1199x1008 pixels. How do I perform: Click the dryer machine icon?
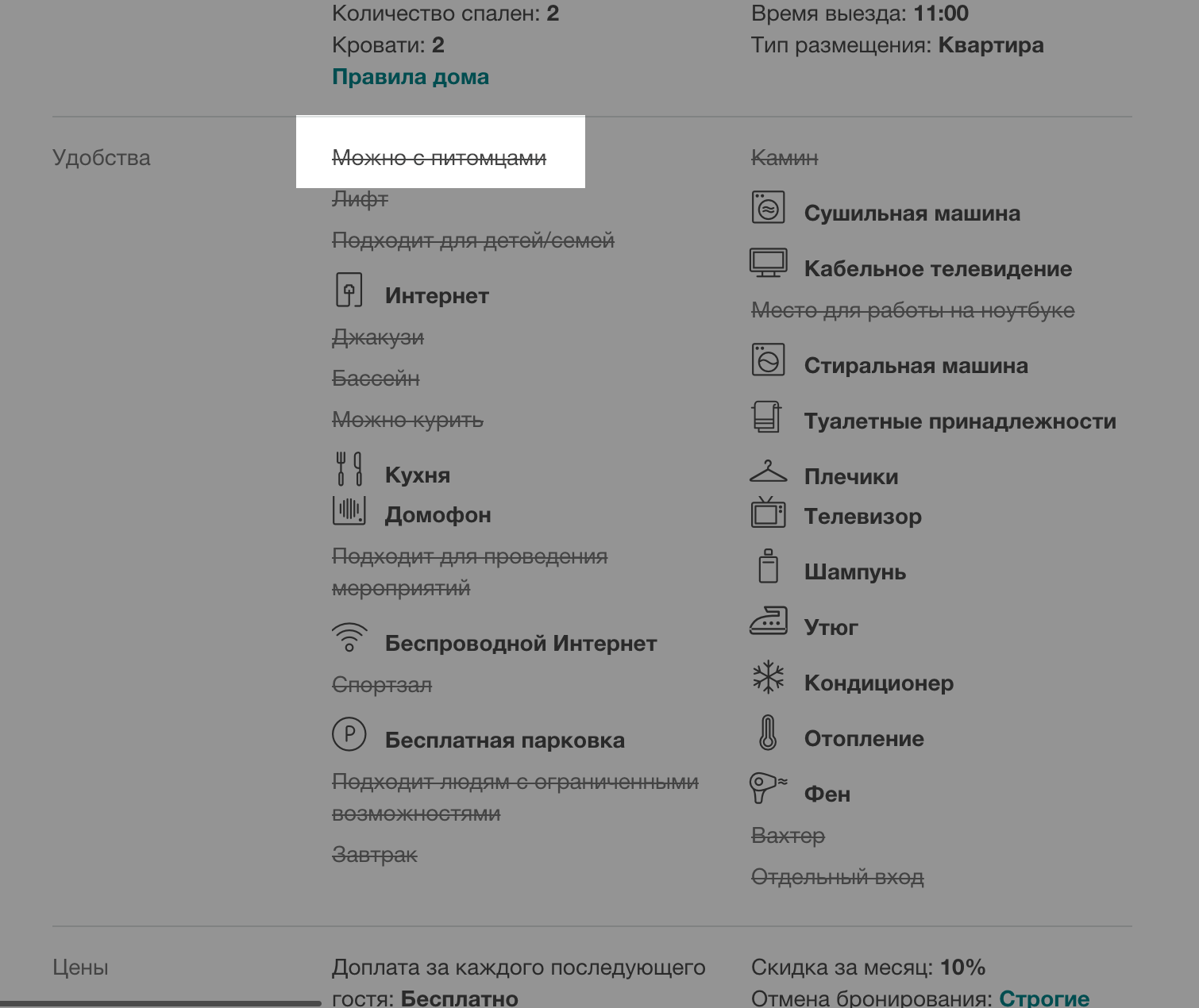[x=768, y=208]
